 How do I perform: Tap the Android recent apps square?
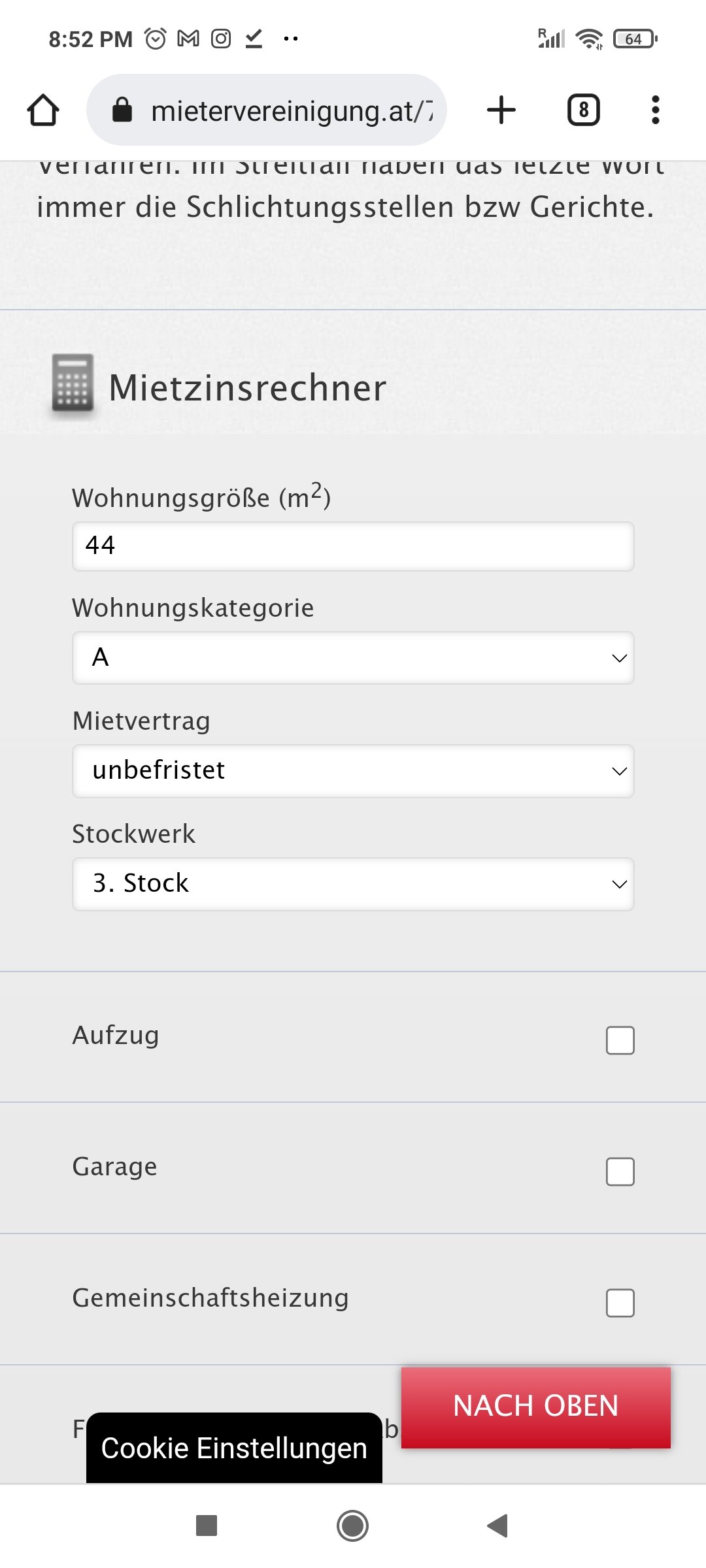pos(207,1526)
